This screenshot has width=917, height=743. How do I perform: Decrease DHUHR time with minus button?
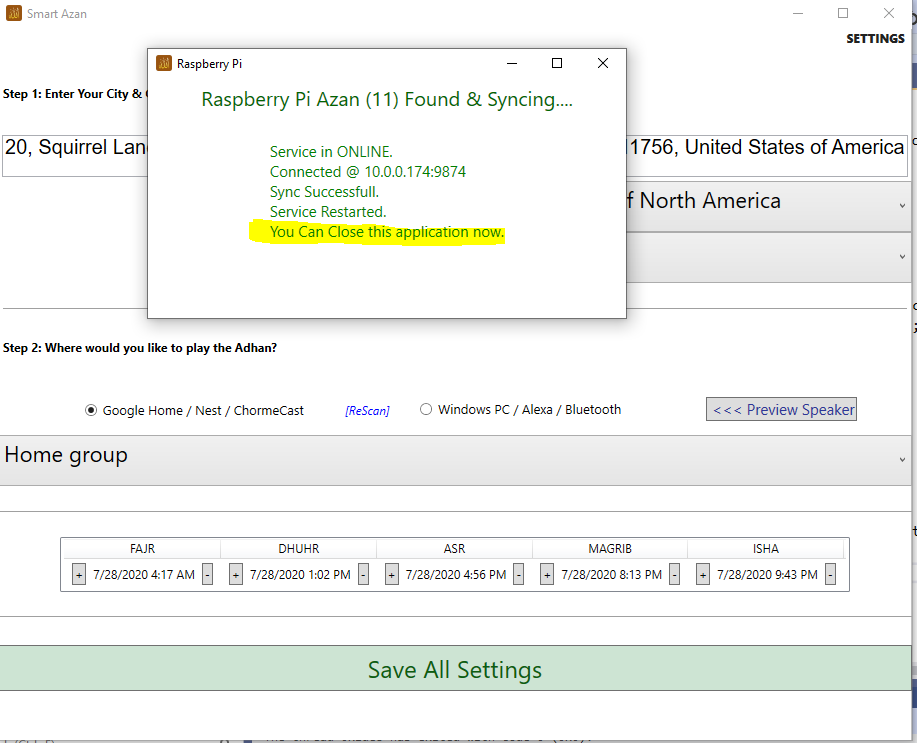363,575
